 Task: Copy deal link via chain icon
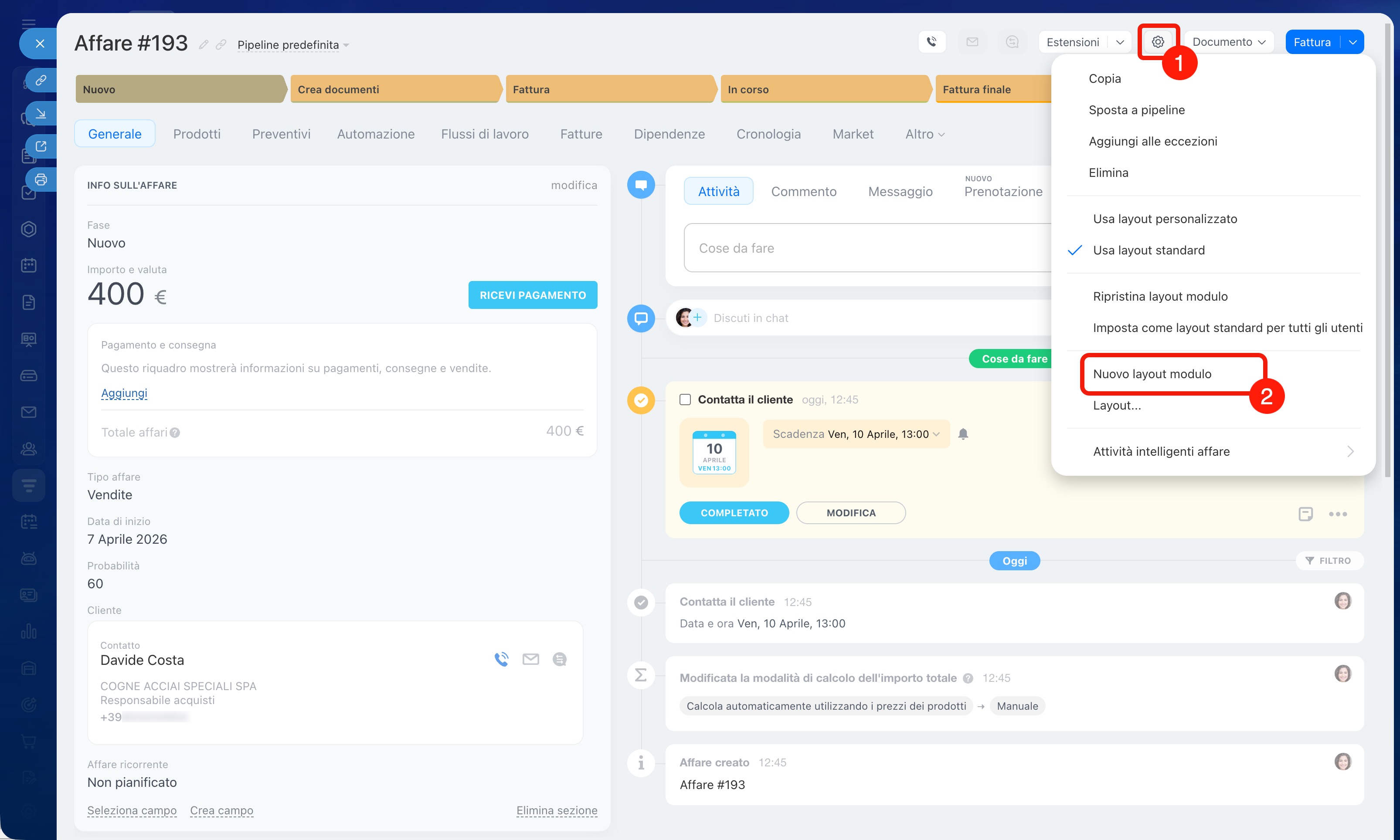(221, 45)
